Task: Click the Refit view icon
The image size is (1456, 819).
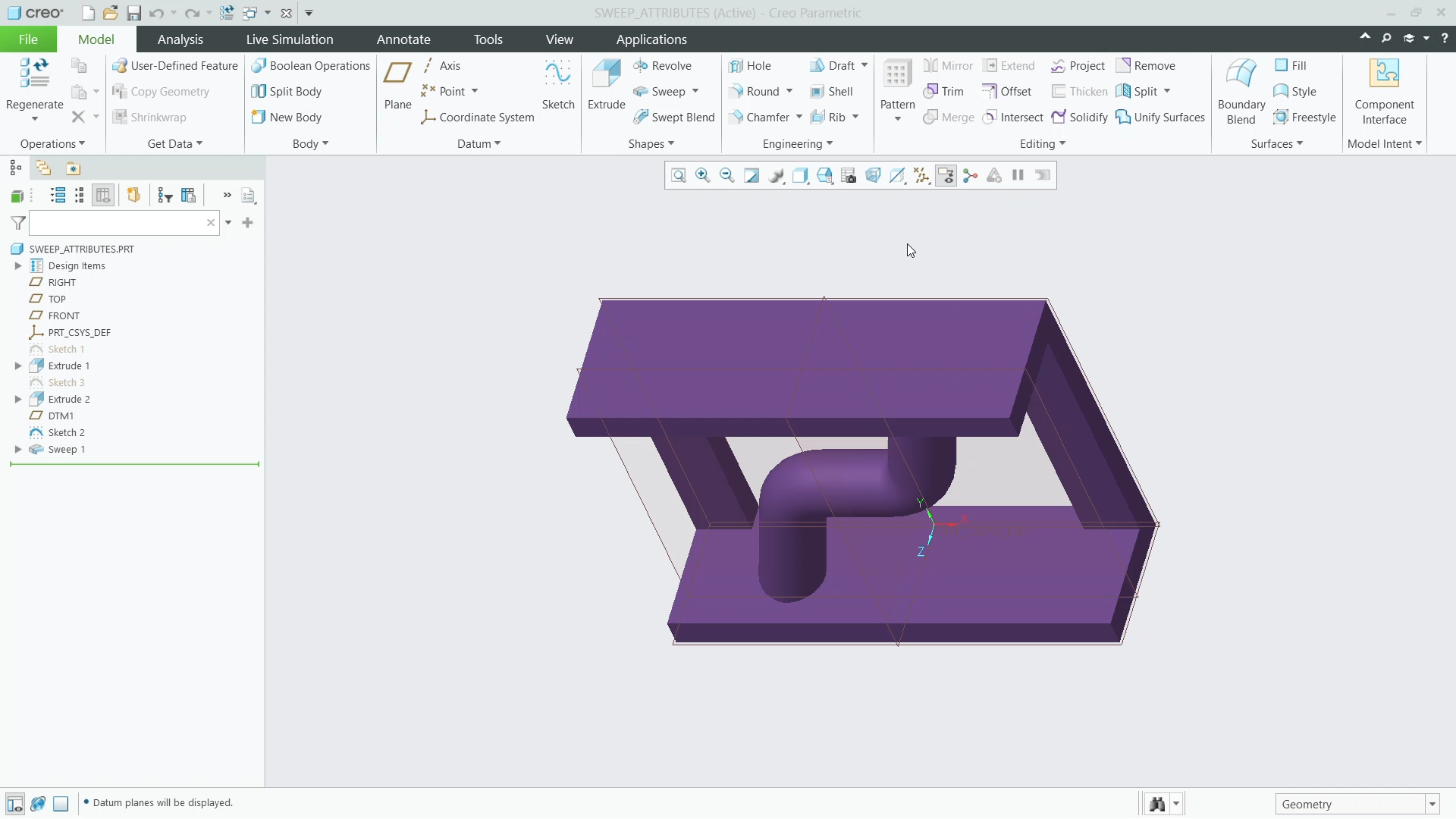Action: pyautogui.click(x=679, y=175)
